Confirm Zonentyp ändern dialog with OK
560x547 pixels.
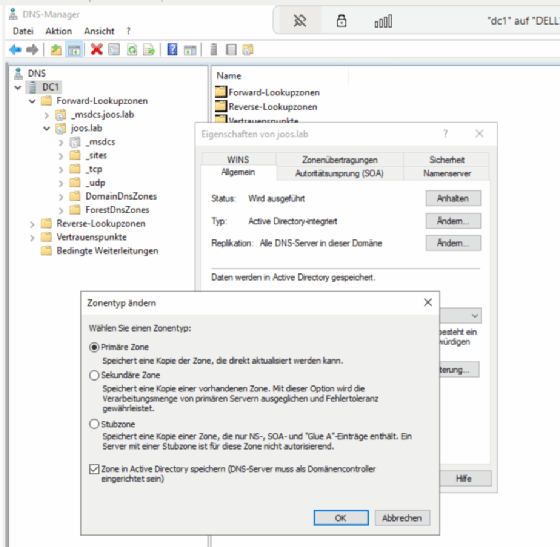point(341,518)
